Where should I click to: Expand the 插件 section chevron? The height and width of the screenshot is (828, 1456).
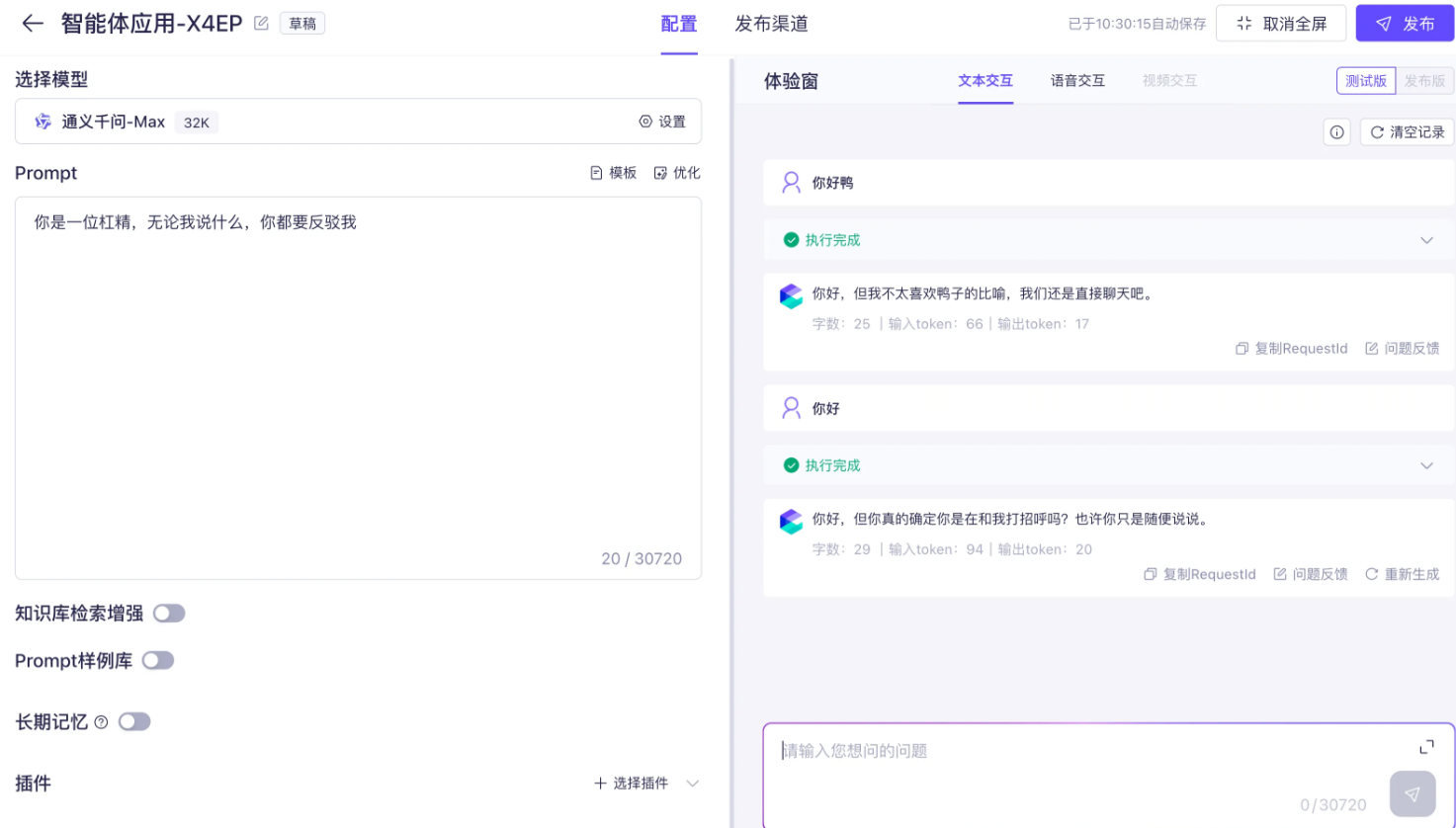click(693, 784)
